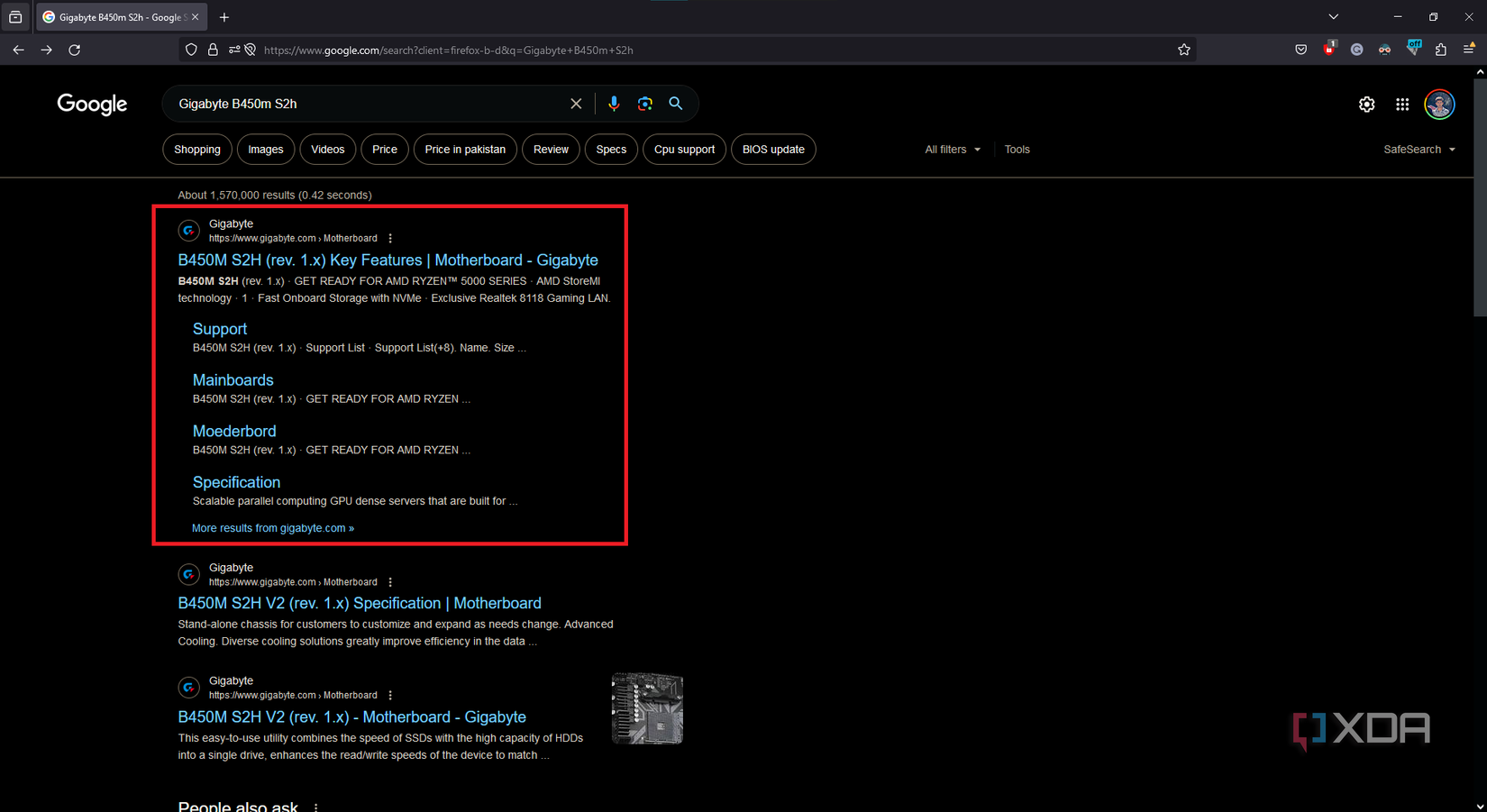Open the Firefox application hamburger menu
1487x812 pixels.
coord(1469,50)
